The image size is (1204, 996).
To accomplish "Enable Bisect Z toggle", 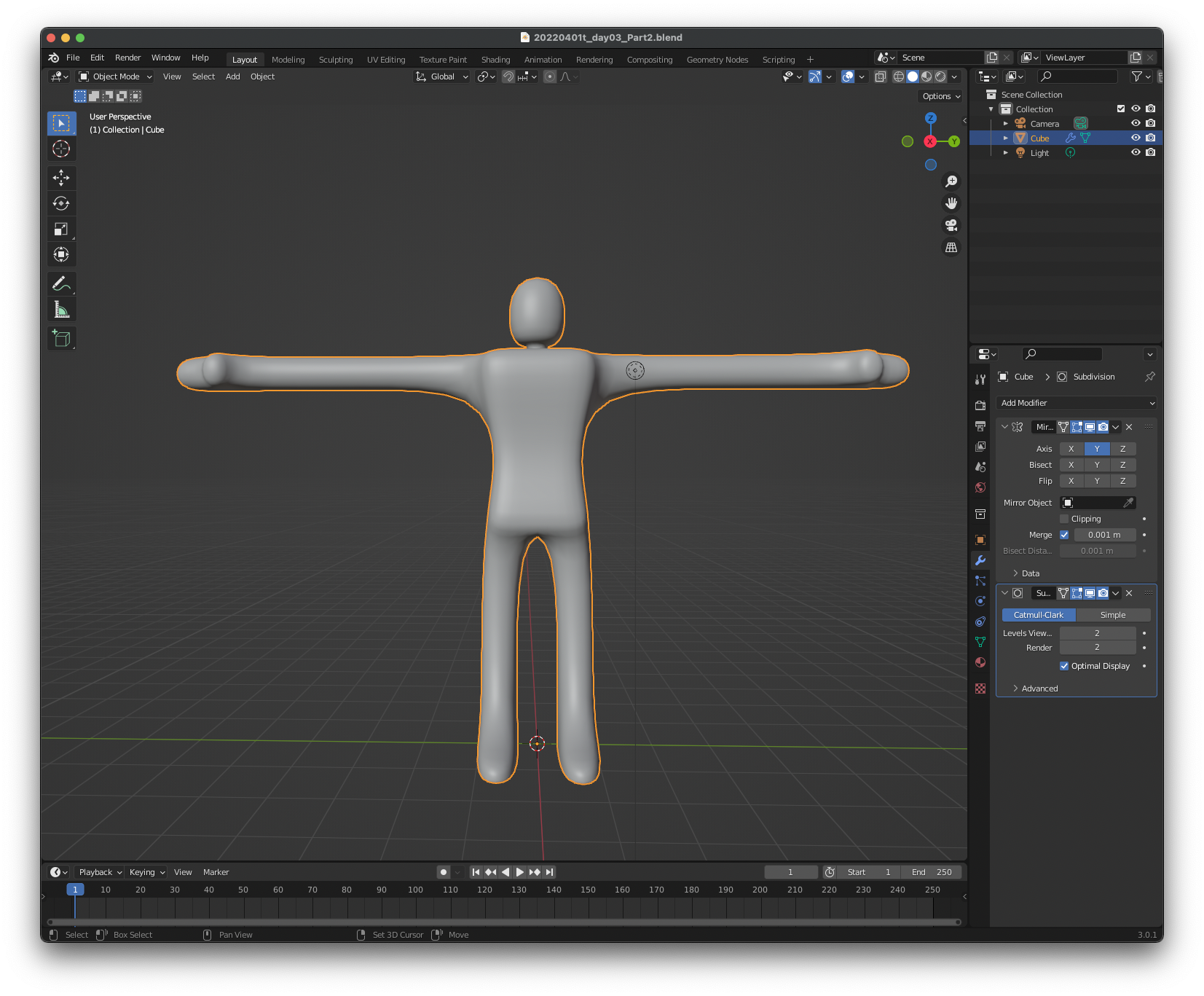I will pos(1123,465).
